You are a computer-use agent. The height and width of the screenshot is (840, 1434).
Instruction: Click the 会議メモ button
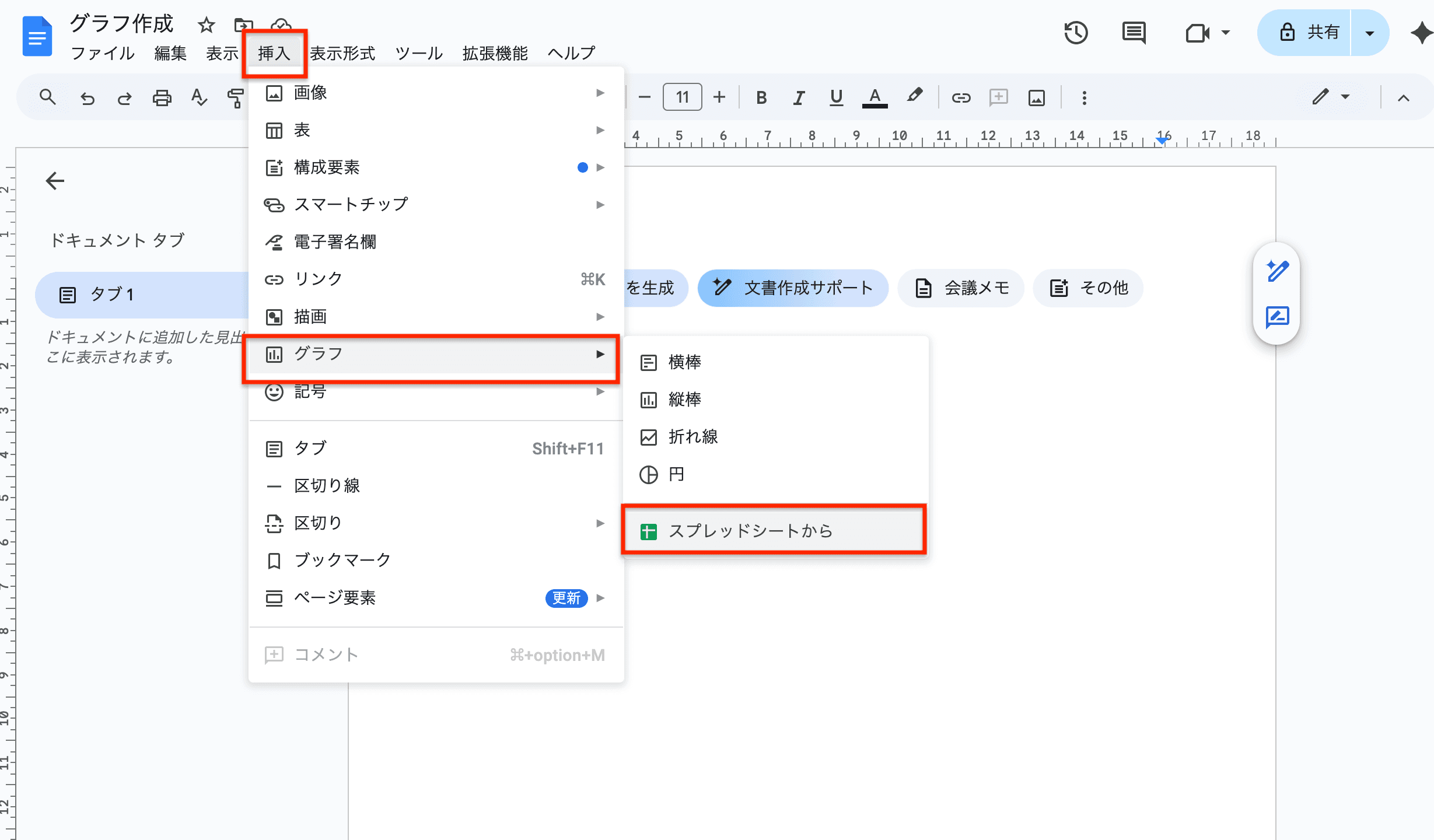pyautogui.click(x=960, y=288)
